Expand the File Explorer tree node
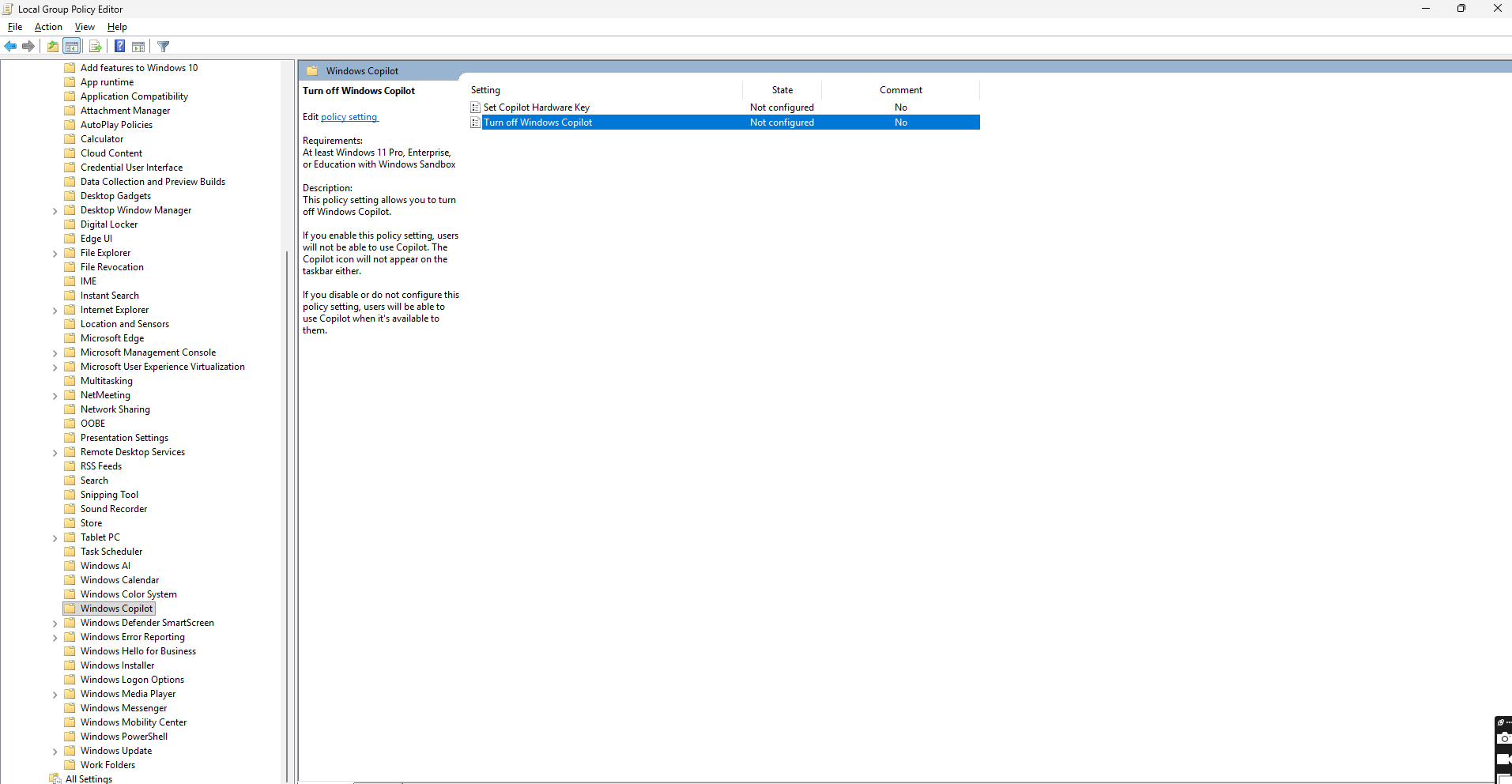 [55, 254]
